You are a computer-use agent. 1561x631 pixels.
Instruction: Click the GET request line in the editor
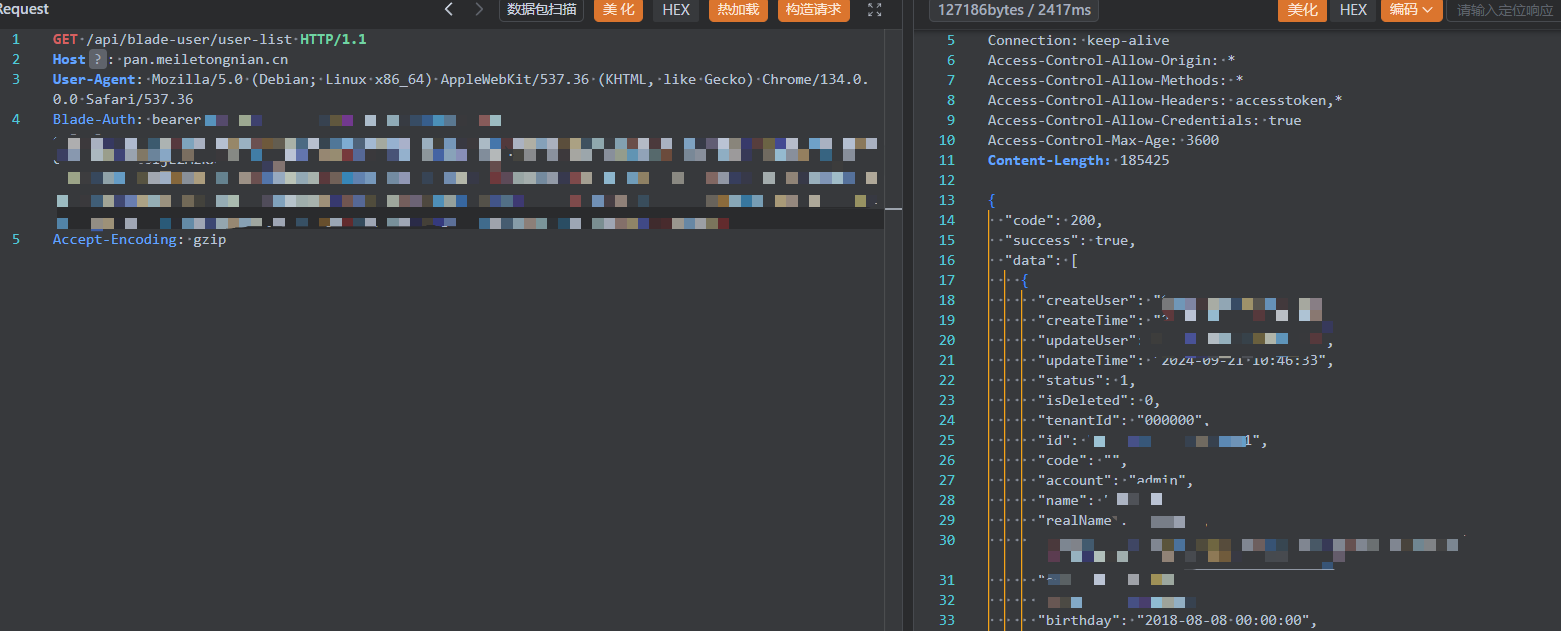[209, 40]
